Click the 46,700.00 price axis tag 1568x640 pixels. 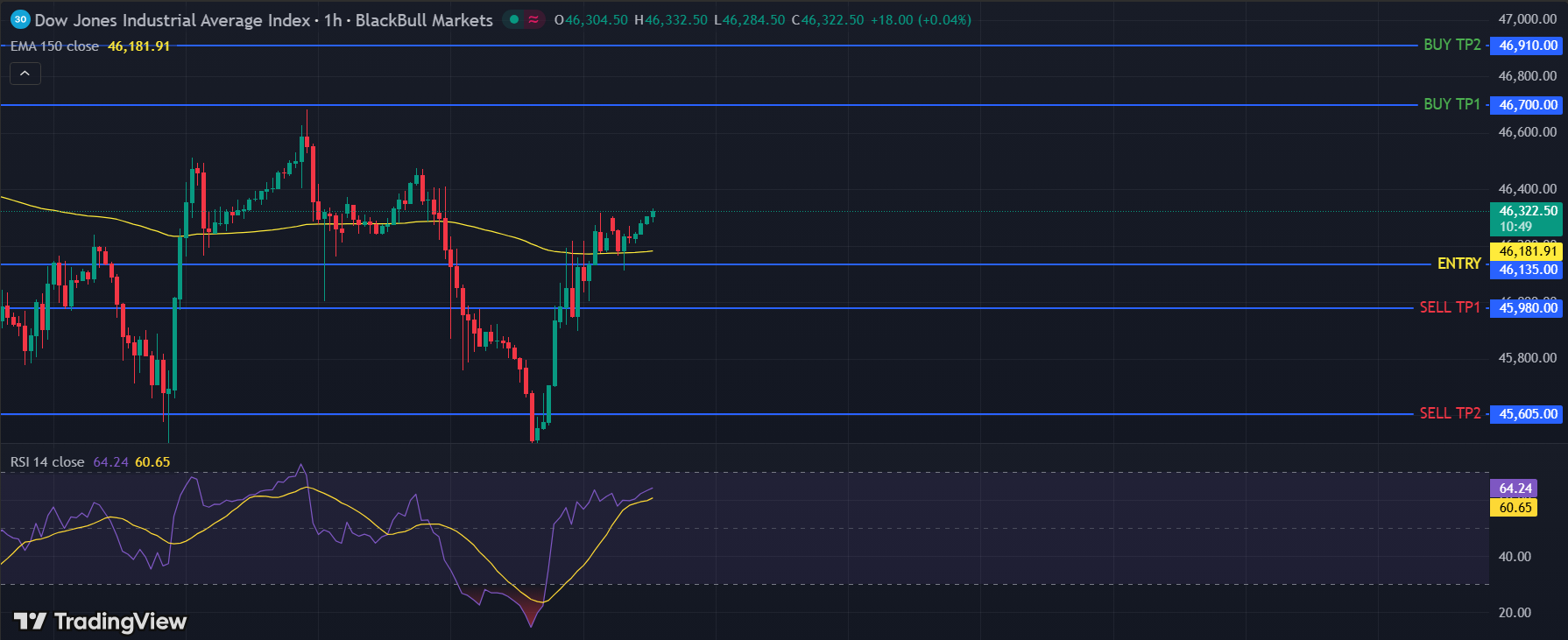tap(1527, 105)
